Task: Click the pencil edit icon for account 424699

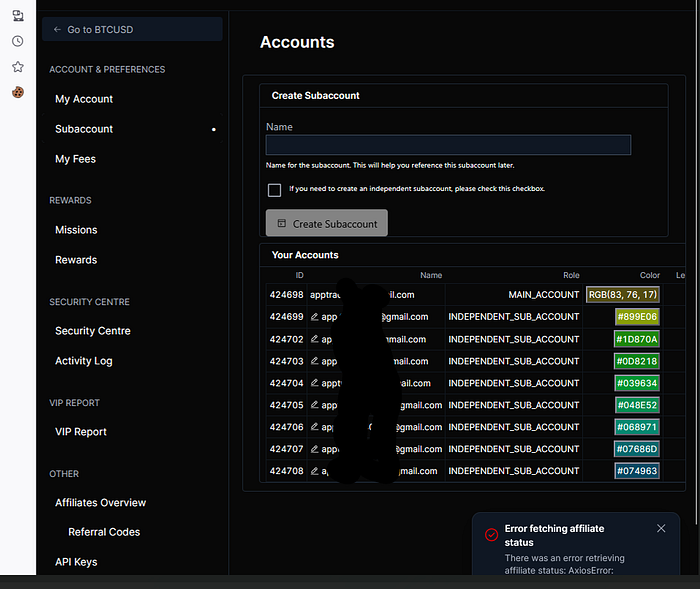Action: click(315, 317)
